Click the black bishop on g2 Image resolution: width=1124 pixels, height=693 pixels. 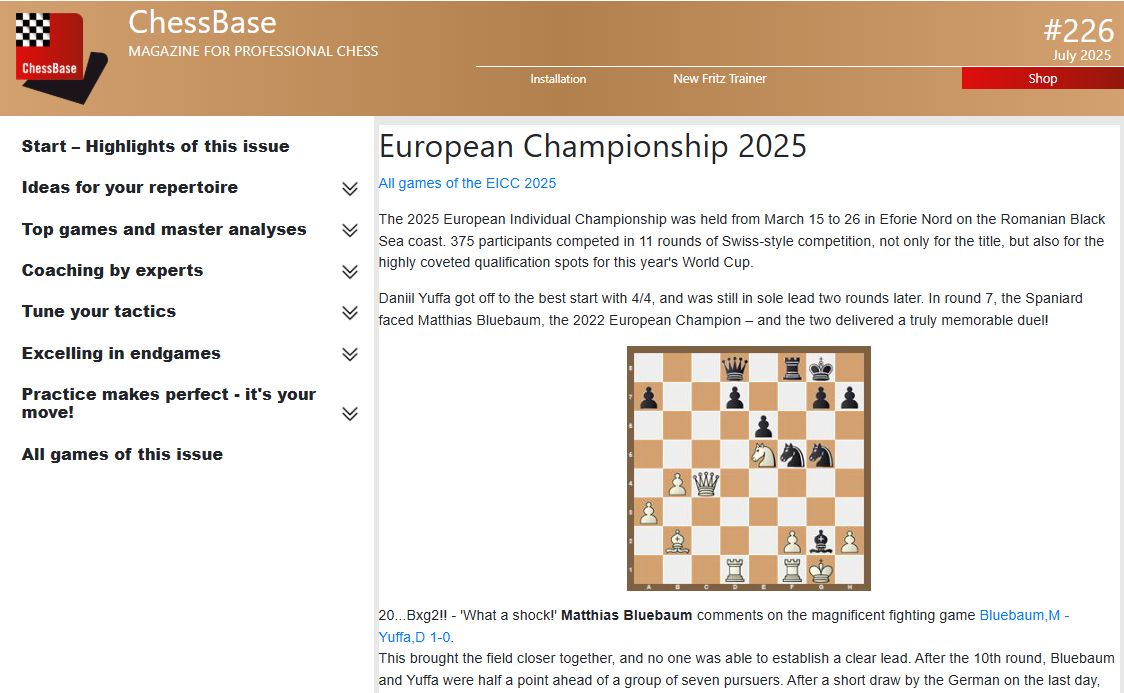[822, 542]
